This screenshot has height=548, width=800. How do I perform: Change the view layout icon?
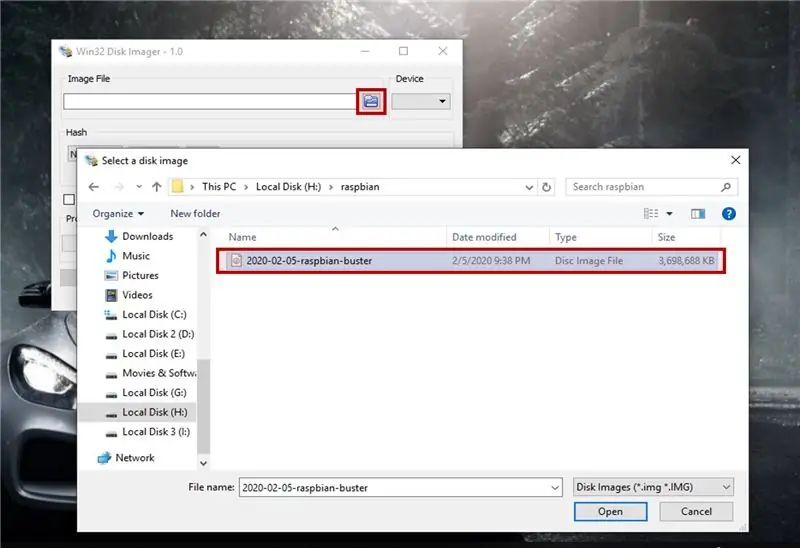(651, 213)
